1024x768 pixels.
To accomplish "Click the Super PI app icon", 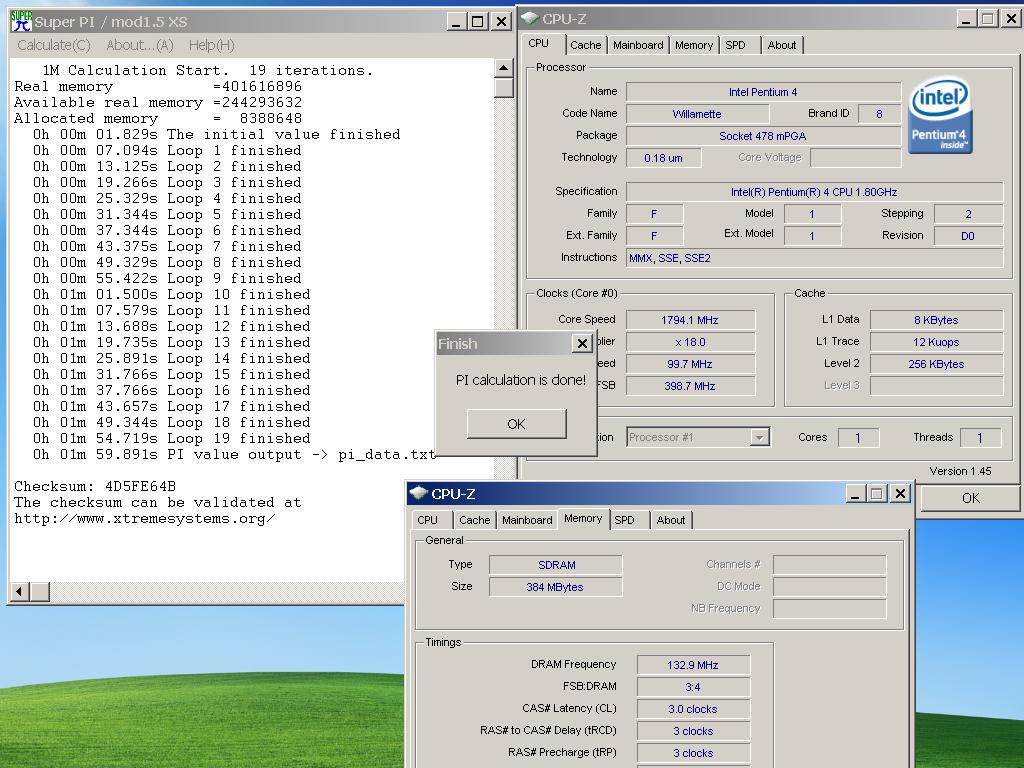I will 21,21.
